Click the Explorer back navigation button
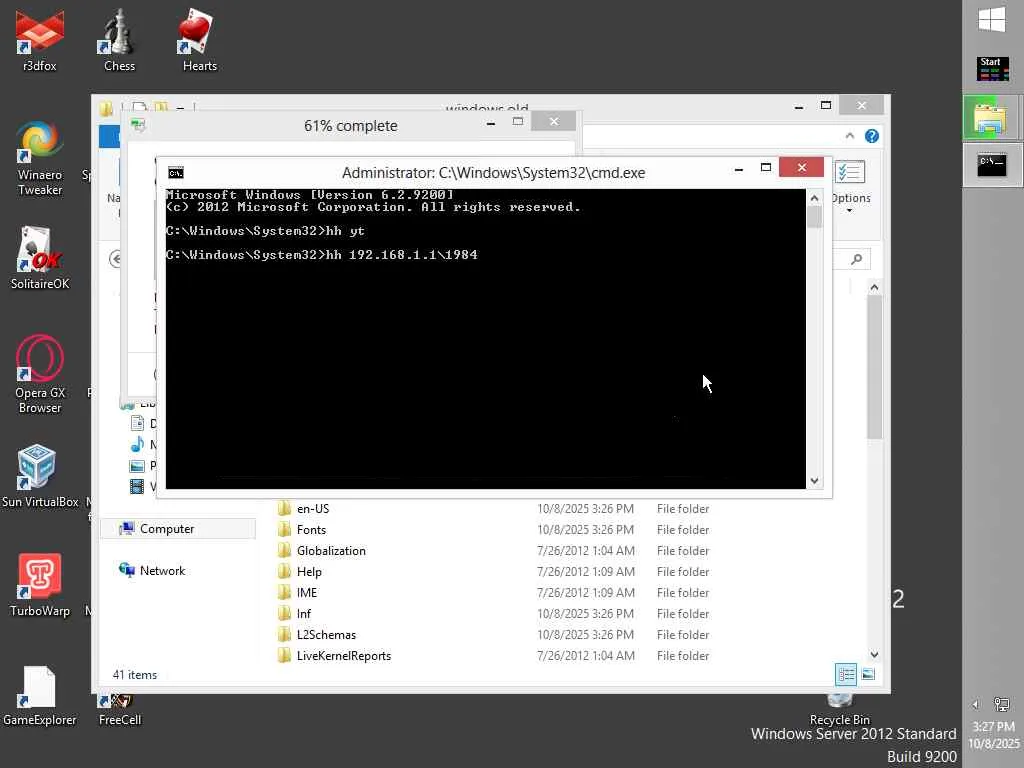The height and width of the screenshot is (768, 1024). 116,259
